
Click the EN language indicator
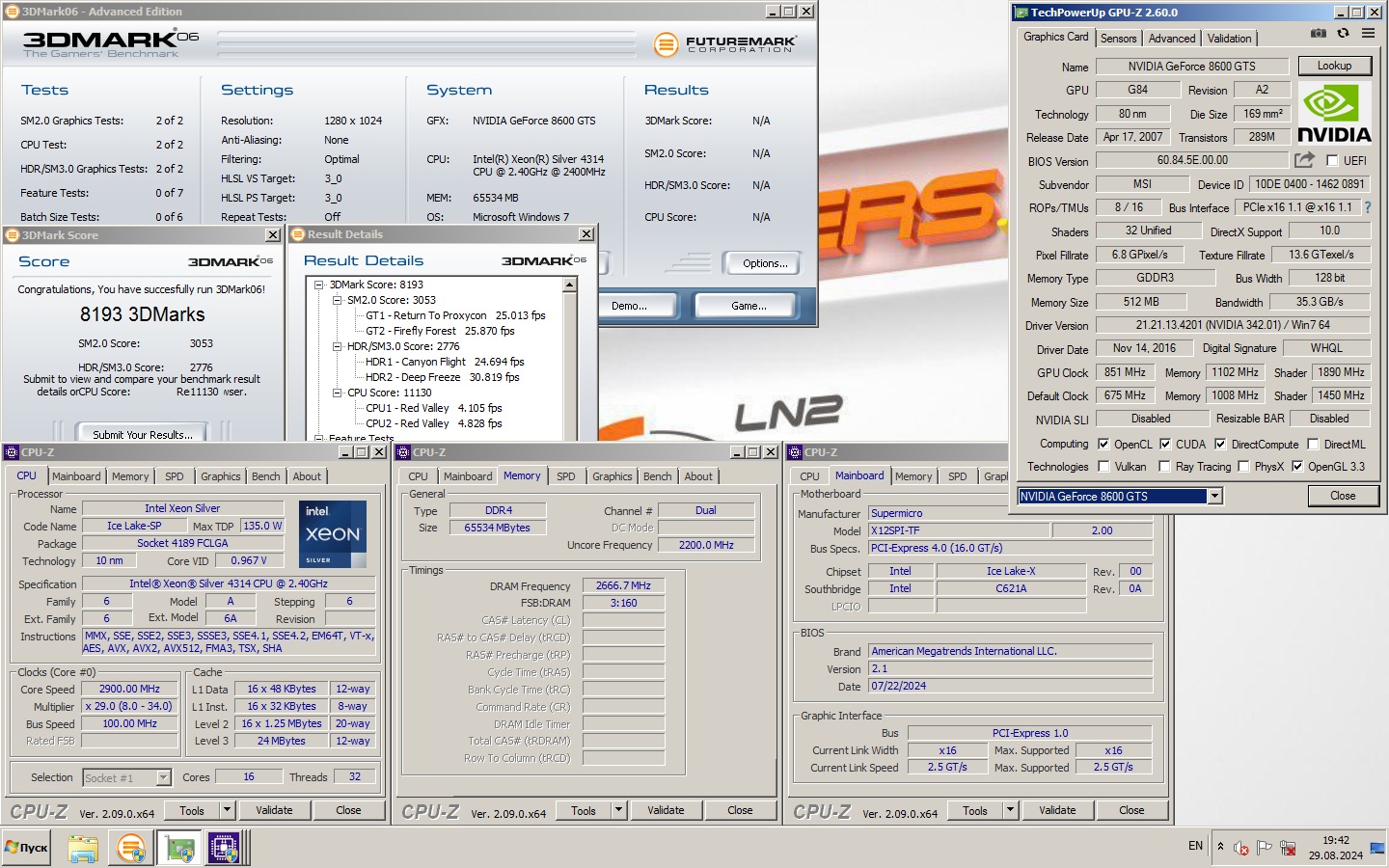1195,846
